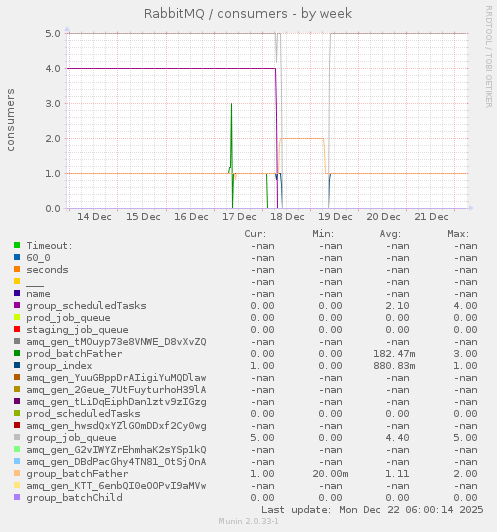This screenshot has width=497, height=532.
Task: Click group_index average value 880.83m
Action: pyautogui.click(x=394, y=366)
